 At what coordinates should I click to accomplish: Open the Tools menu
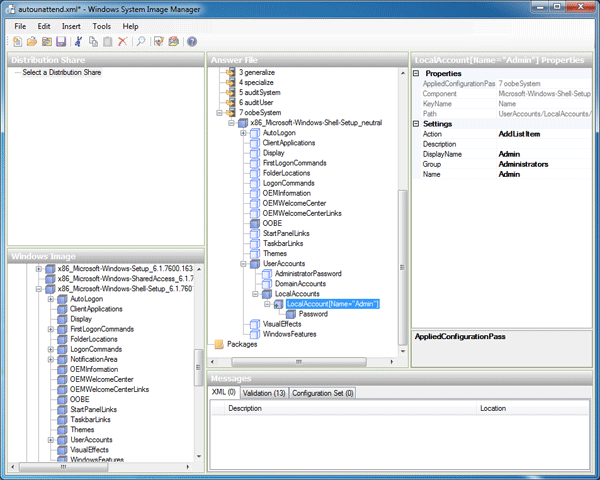click(x=101, y=25)
